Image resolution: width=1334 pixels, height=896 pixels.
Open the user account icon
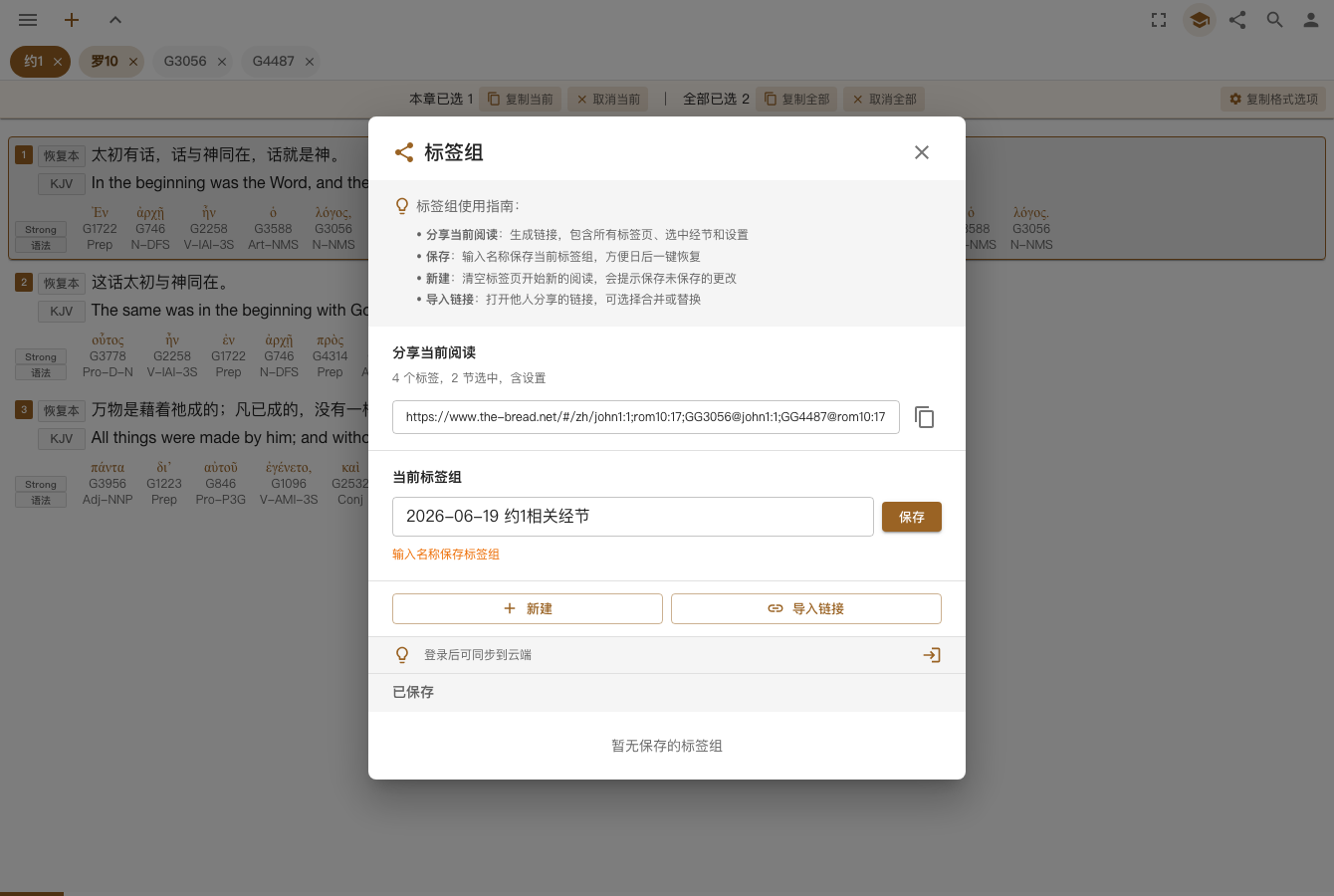coord(1311,20)
